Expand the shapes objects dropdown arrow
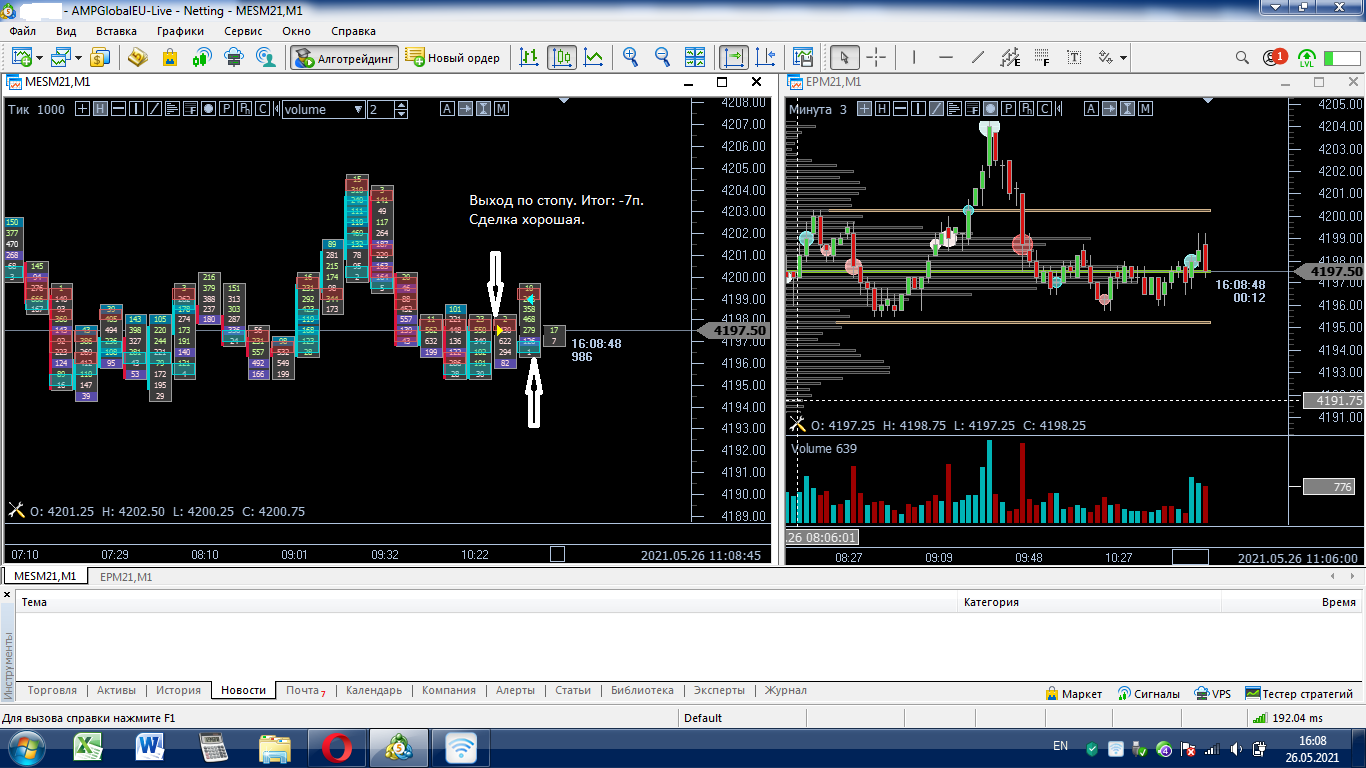 [x=1124, y=58]
